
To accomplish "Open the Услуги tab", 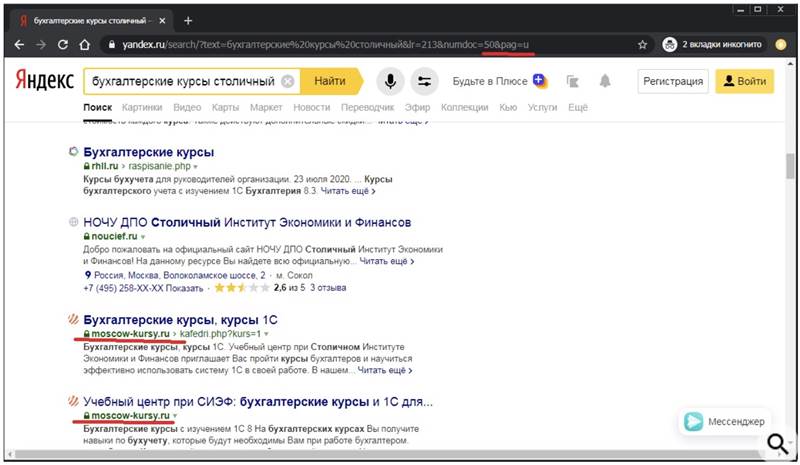I will tap(542, 108).
